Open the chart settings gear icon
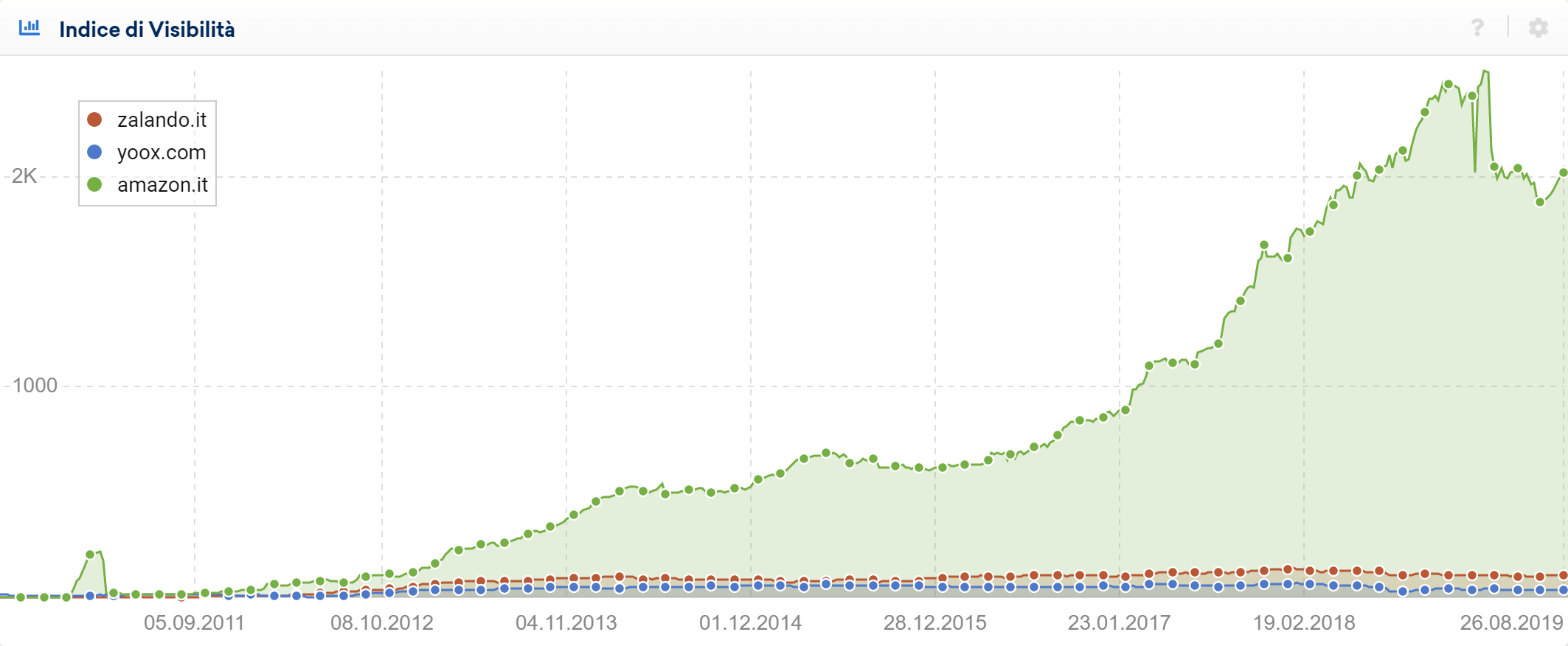Viewport: 1568px width, 646px height. click(1538, 28)
